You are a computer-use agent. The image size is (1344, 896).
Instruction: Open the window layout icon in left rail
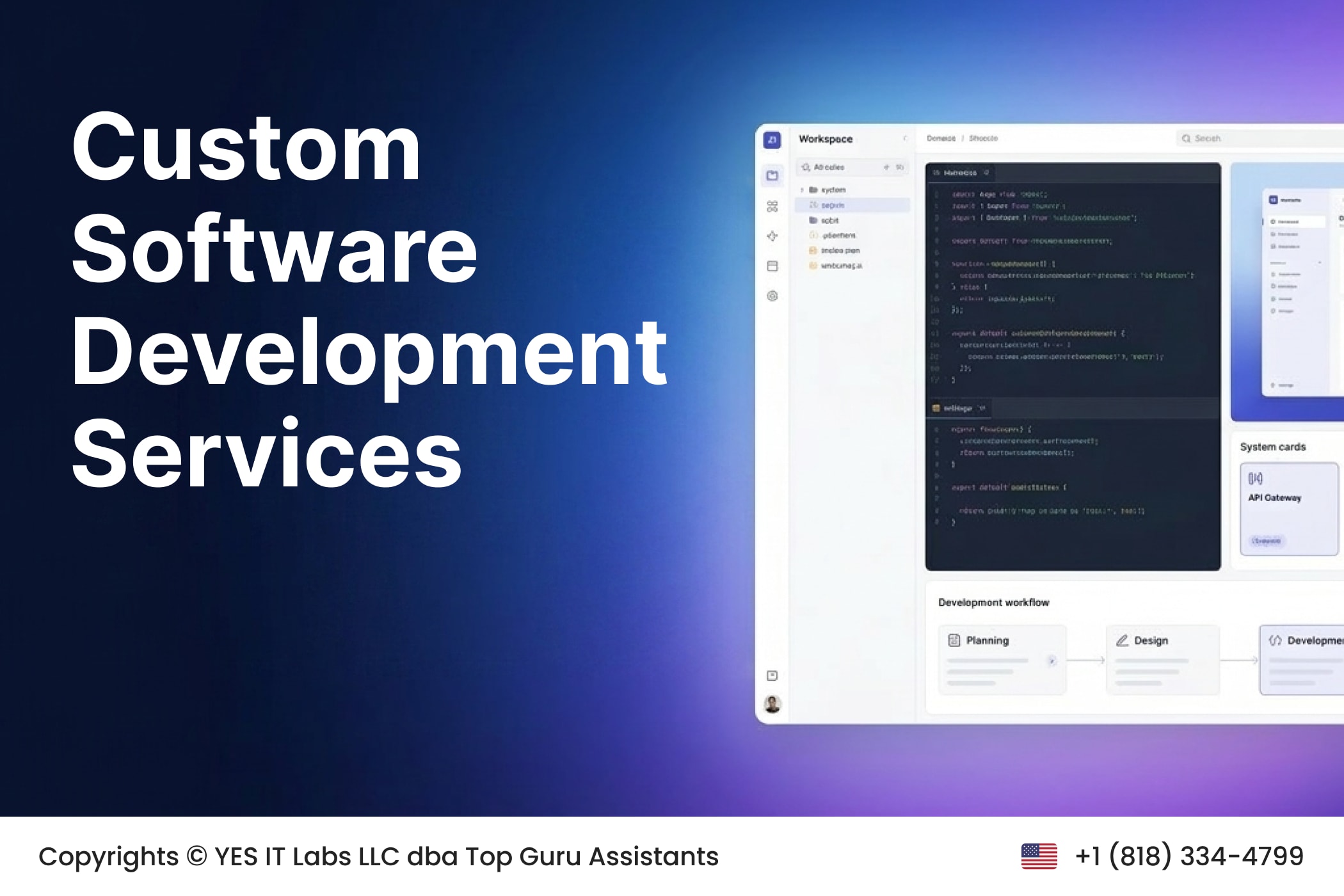click(x=772, y=266)
